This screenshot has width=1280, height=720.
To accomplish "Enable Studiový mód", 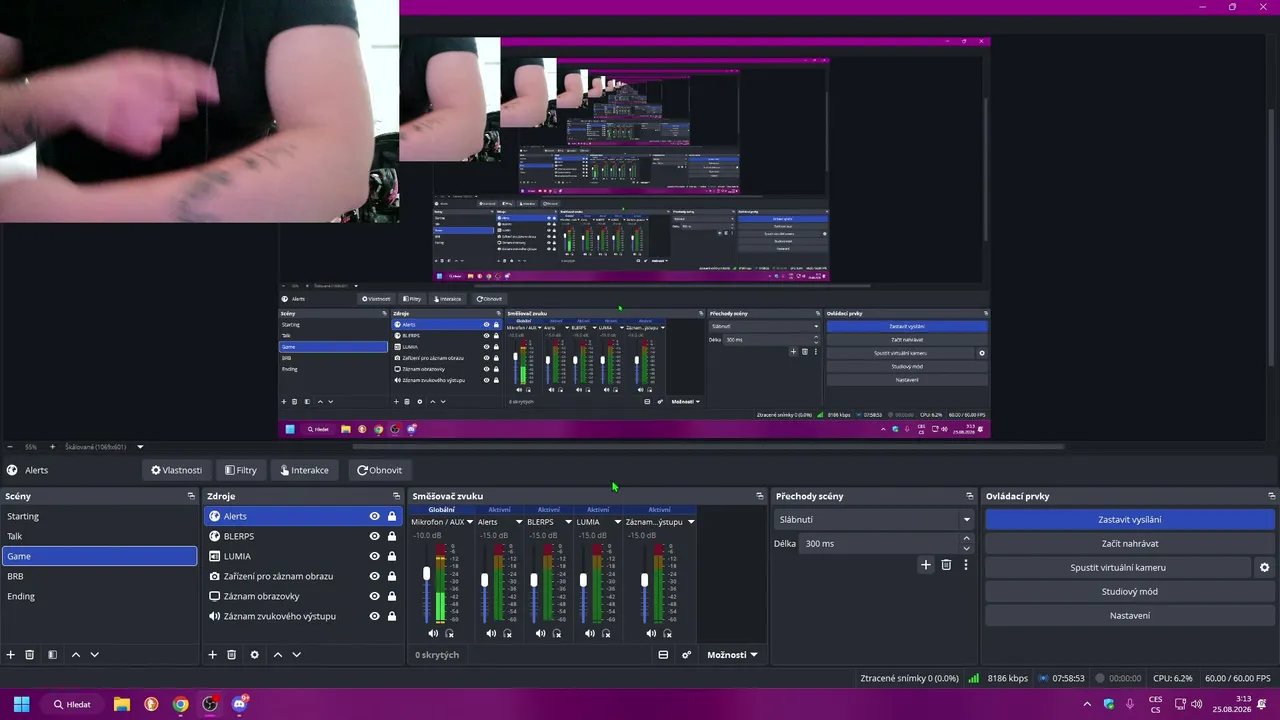I will (1130, 592).
